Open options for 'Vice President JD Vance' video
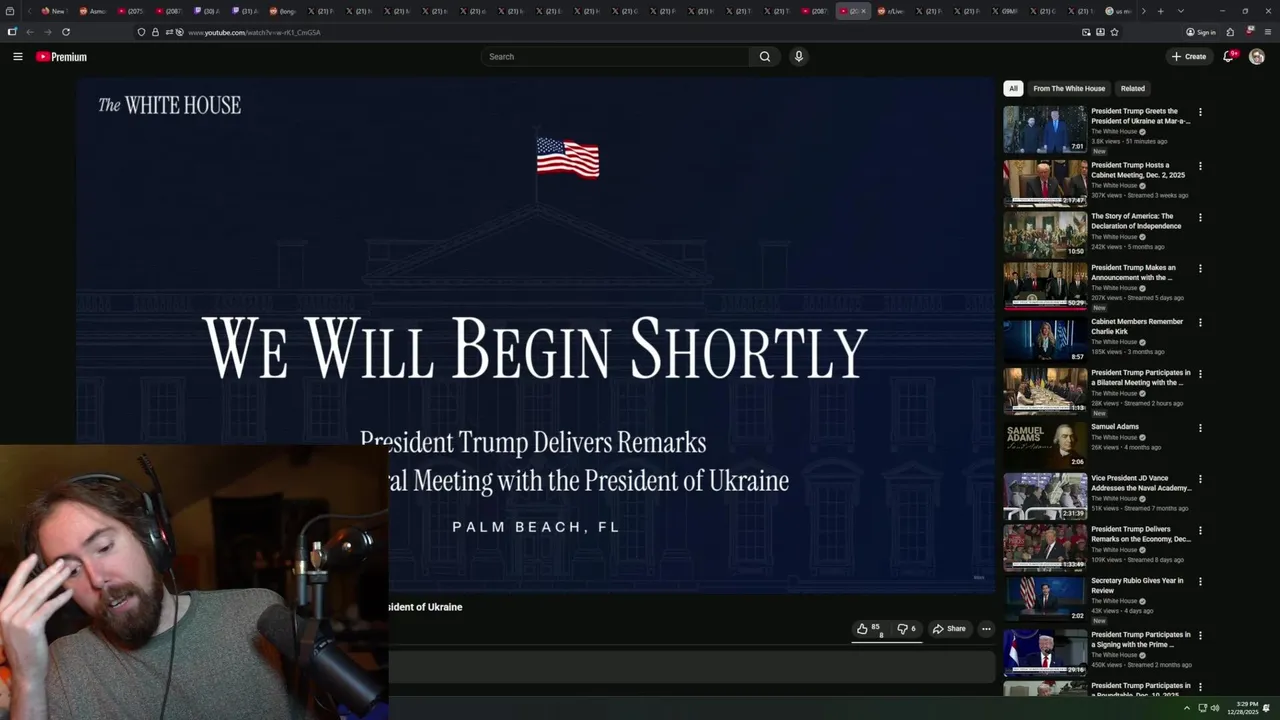 point(1200,479)
